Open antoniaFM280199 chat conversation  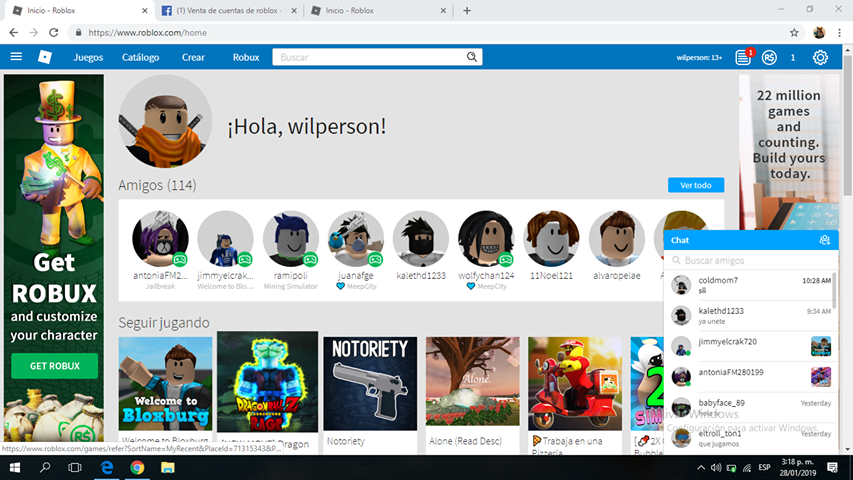[x=750, y=377]
